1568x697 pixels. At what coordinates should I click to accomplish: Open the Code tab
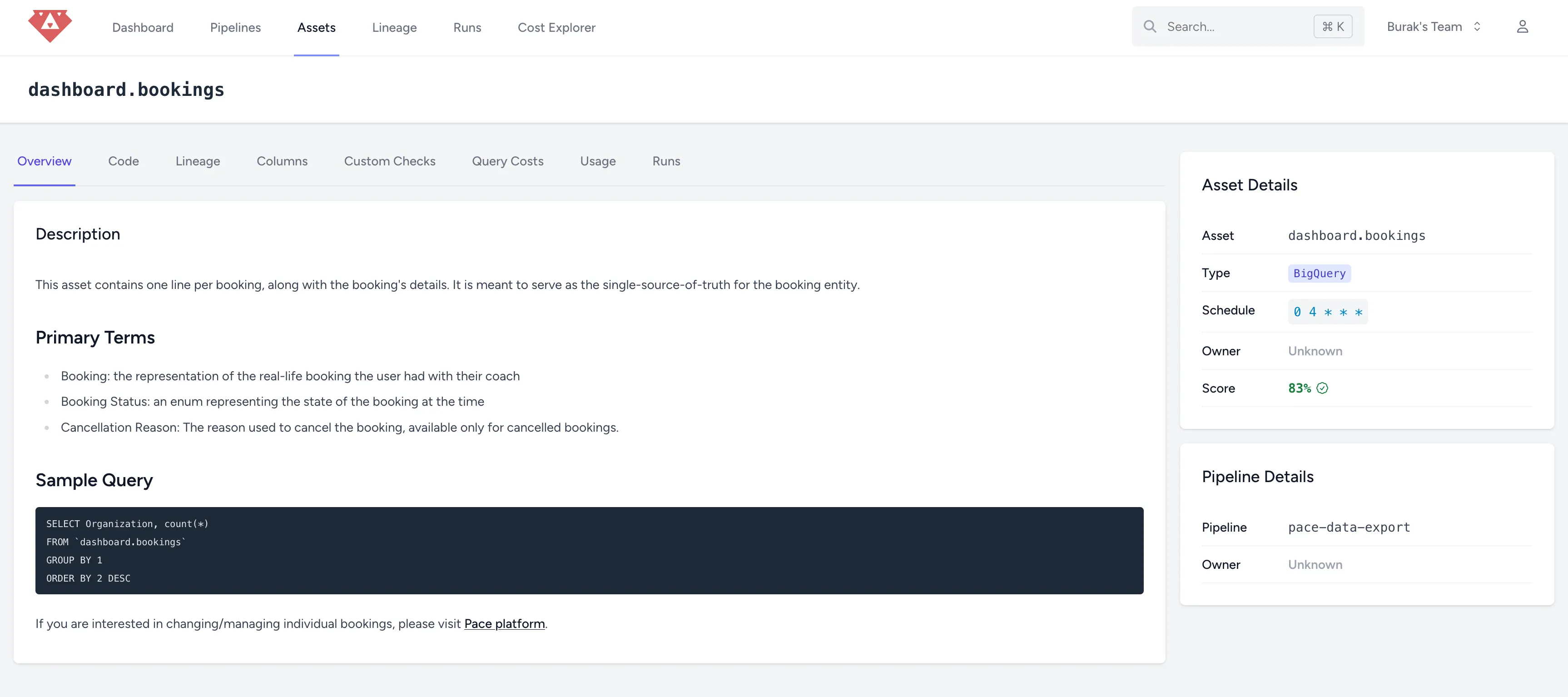pos(123,161)
